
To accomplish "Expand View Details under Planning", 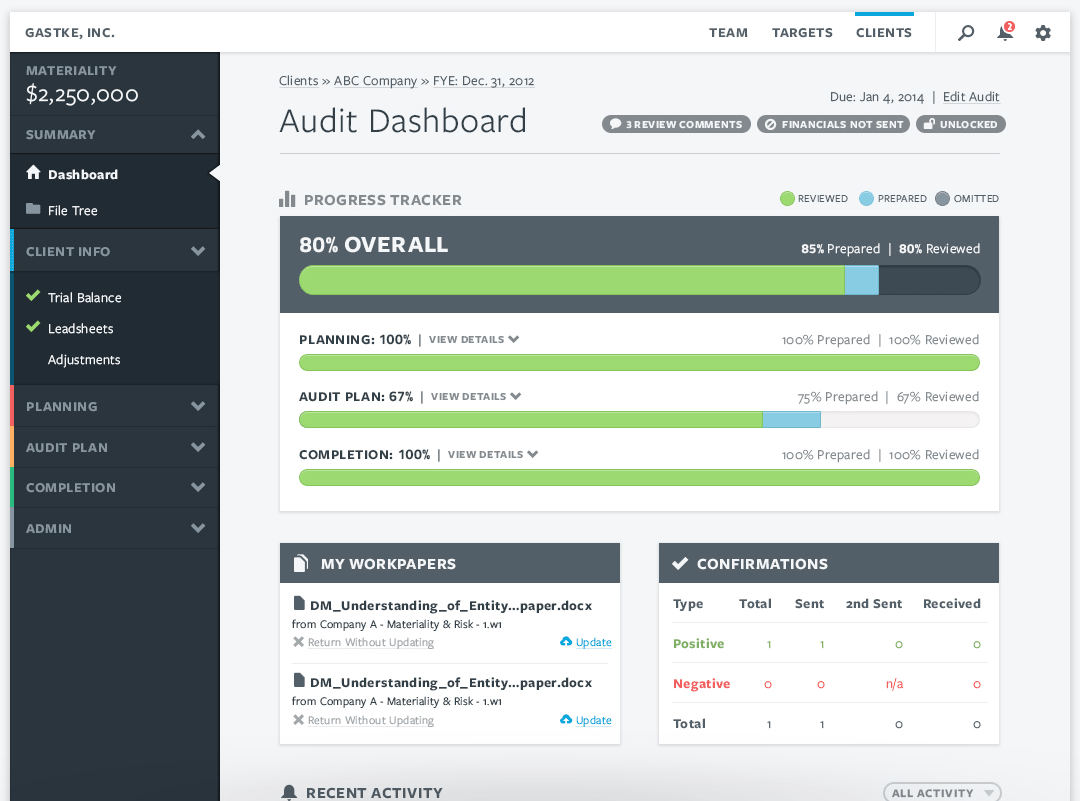I will point(473,339).
